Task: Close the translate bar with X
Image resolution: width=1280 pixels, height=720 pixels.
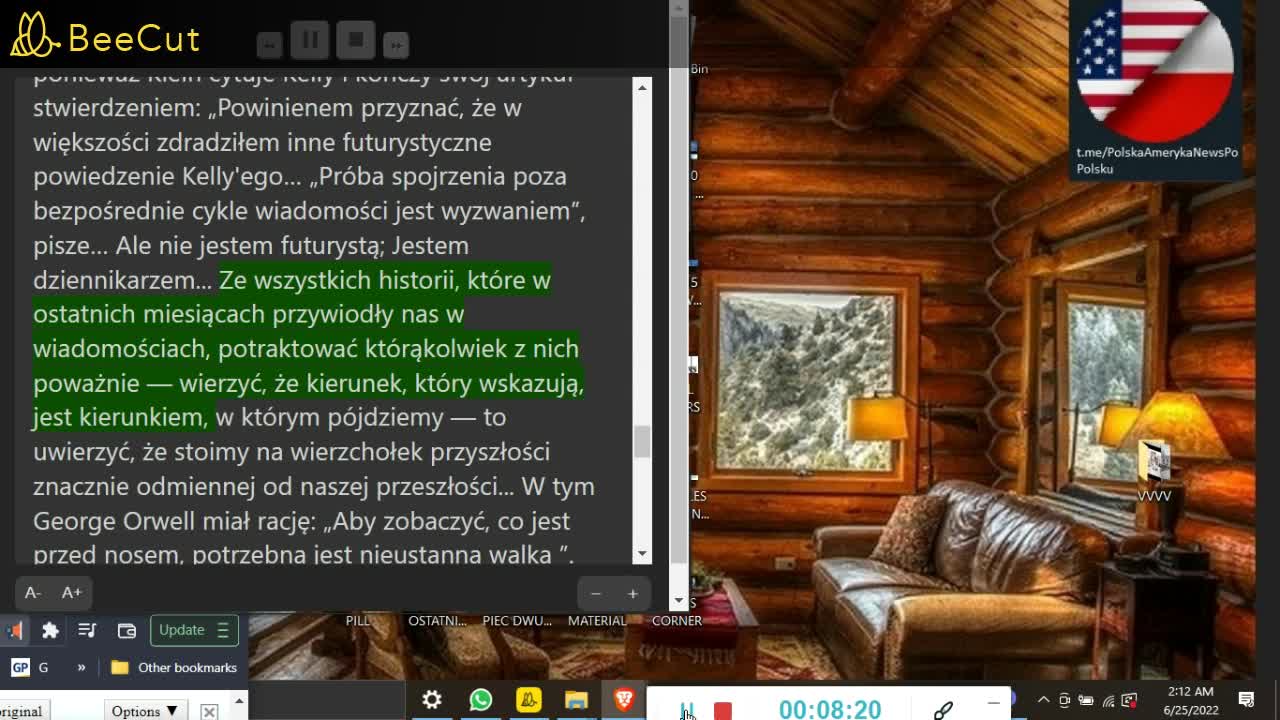Action: point(209,711)
